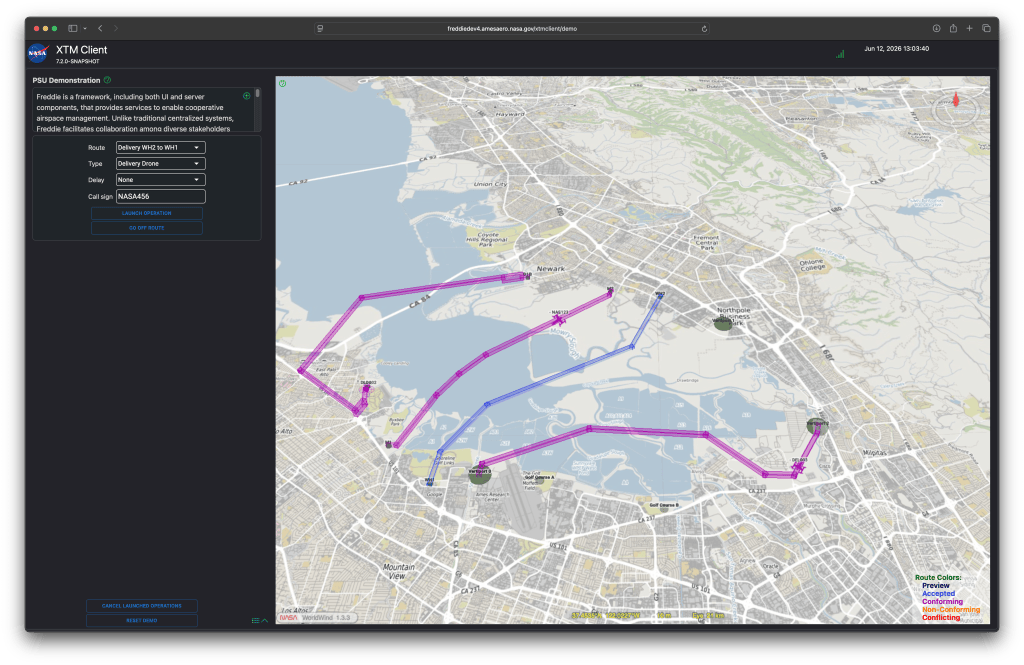Click the green list icon at panel bottom
This screenshot has width=1024, height=665.
point(255,621)
